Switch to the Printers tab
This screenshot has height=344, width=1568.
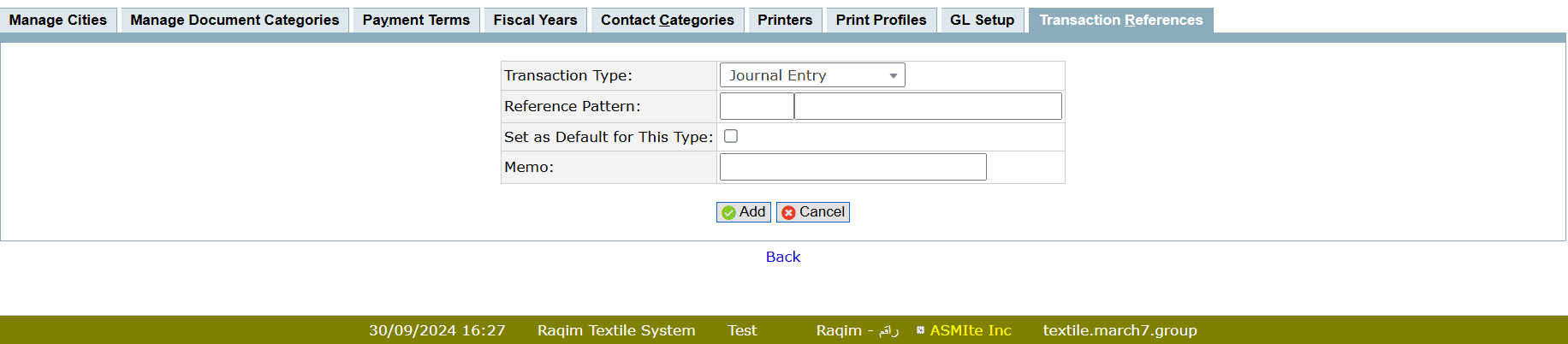pyautogui.click(x=785, y=20)
